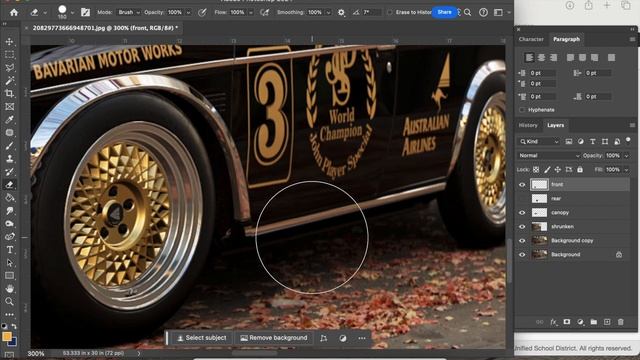
Task: Add a layer style (fx) icon
Action: pos(553,322)
